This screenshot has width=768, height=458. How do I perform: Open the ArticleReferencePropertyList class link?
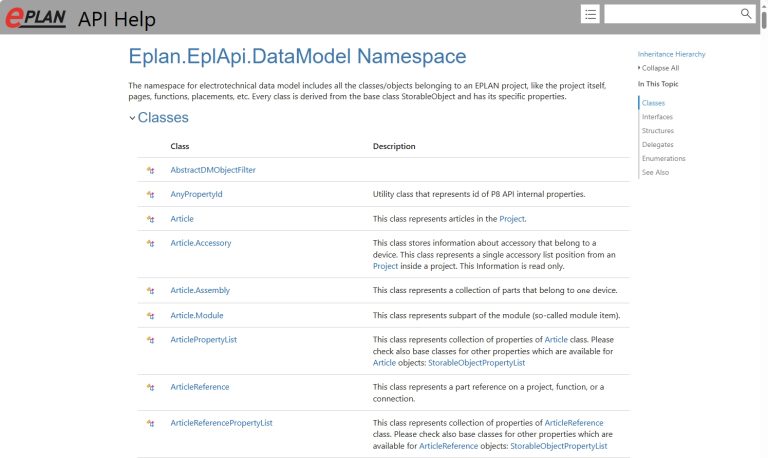click(221, 423)
